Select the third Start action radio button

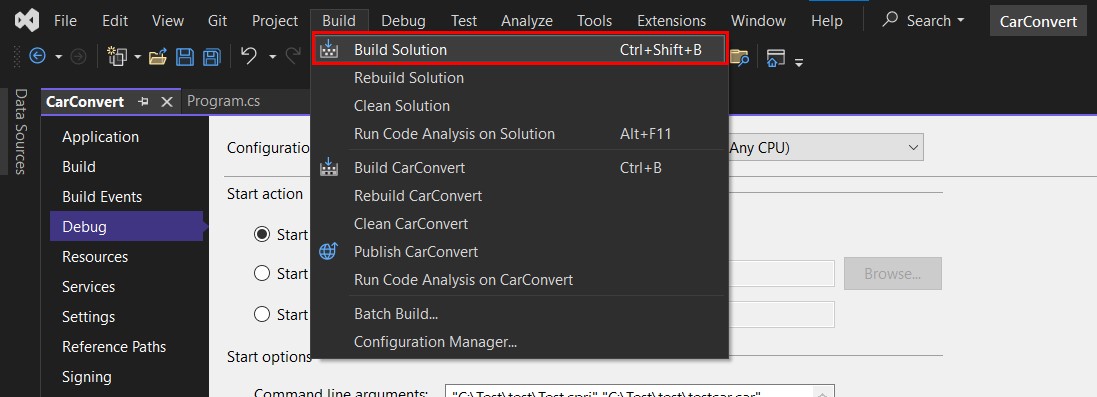point(262,314)
